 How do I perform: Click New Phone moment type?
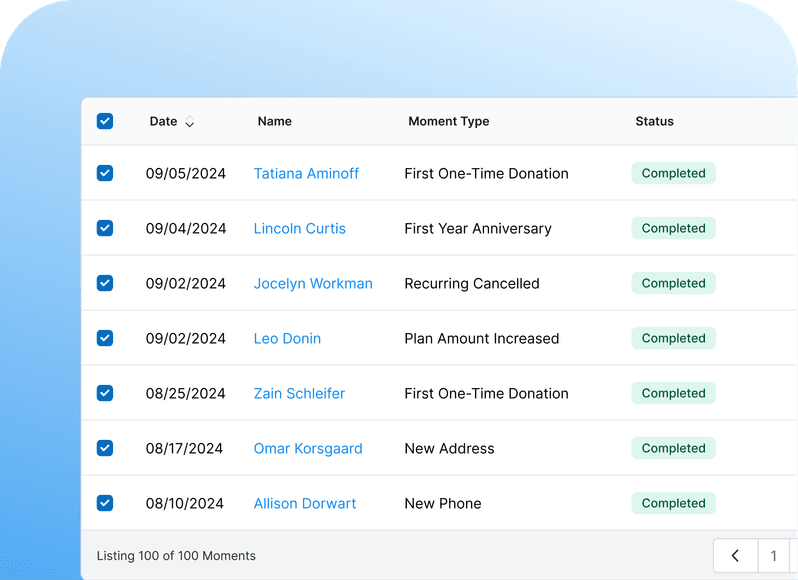point(443,503)
